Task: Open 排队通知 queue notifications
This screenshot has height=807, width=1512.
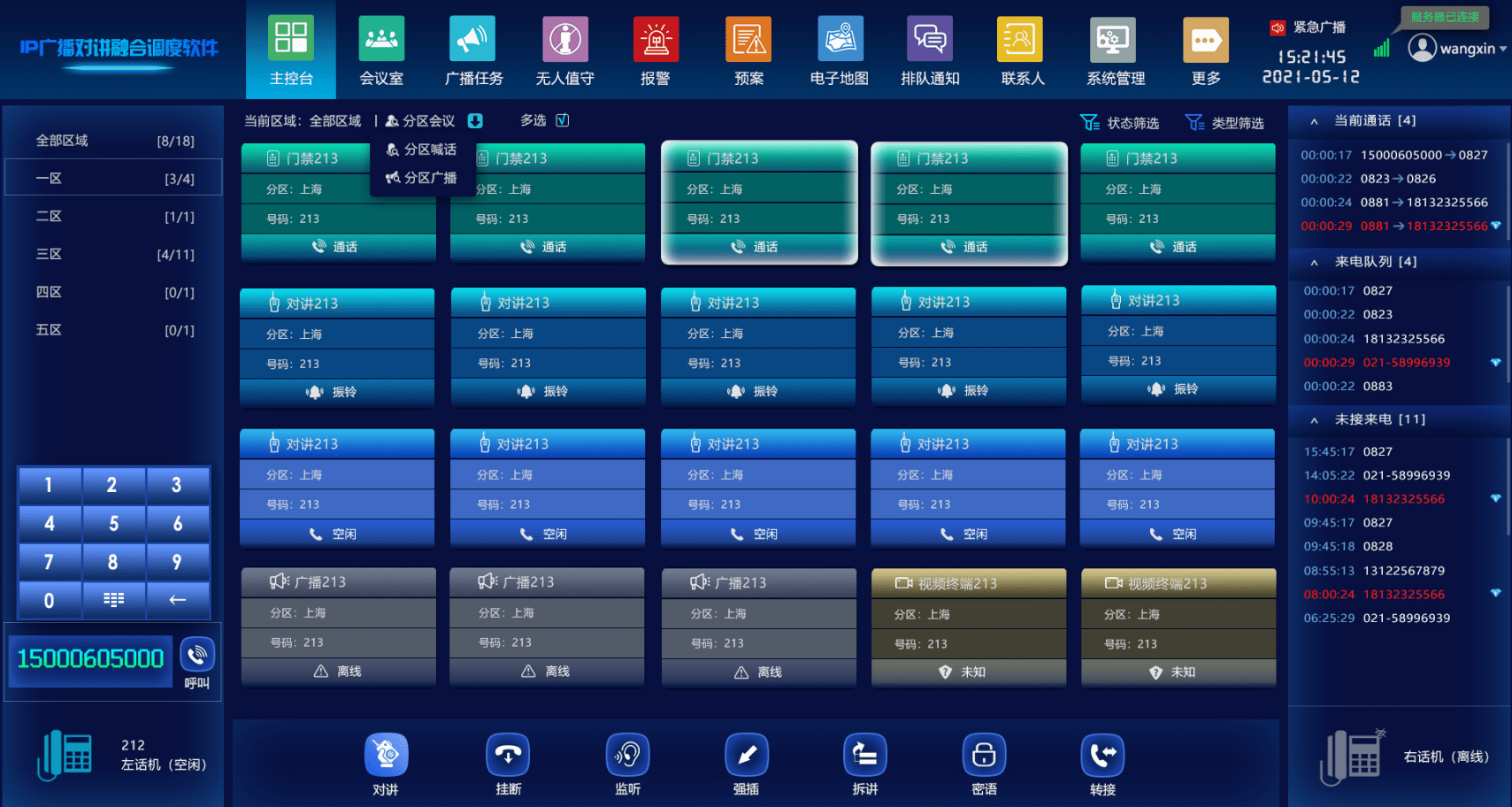Action: pyautogui.click(x=930, y=50)
